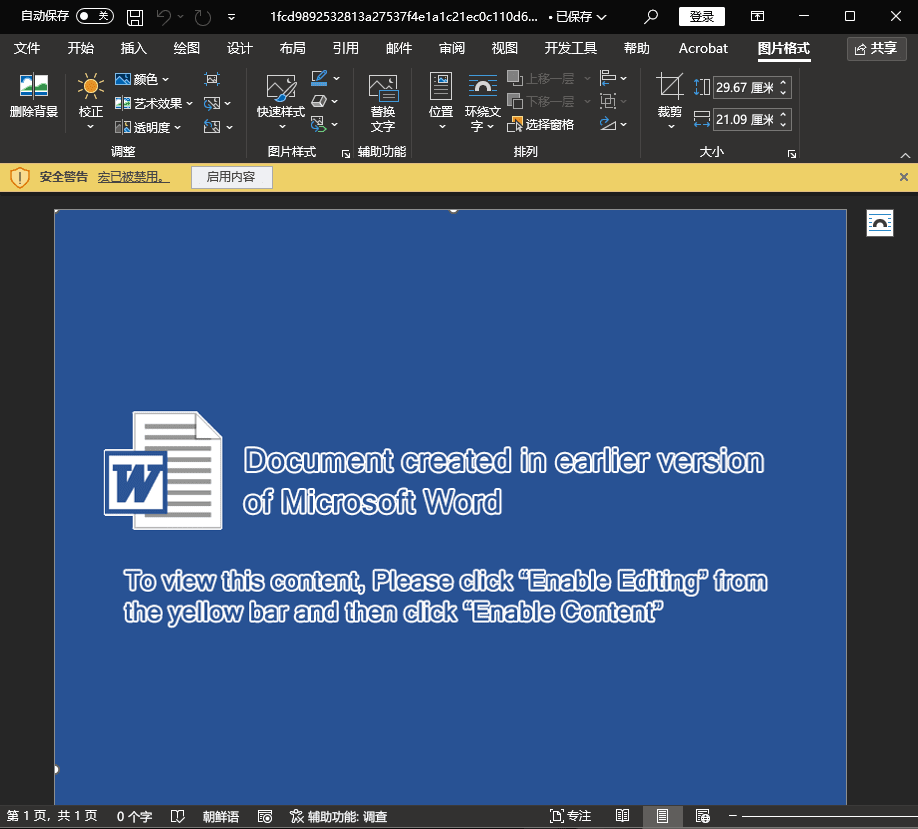Click the Search magnifier icon

(650, 17)
